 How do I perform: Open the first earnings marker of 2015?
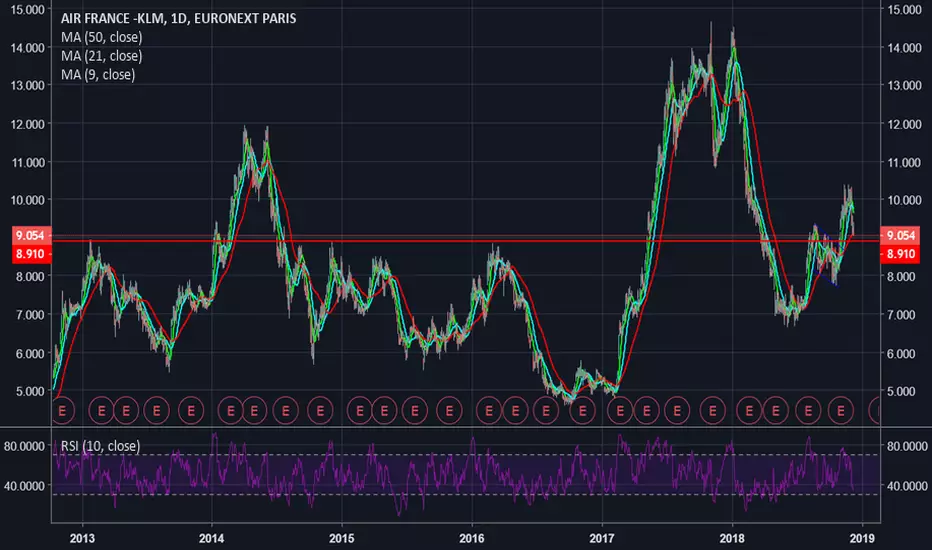click(360, 410)
